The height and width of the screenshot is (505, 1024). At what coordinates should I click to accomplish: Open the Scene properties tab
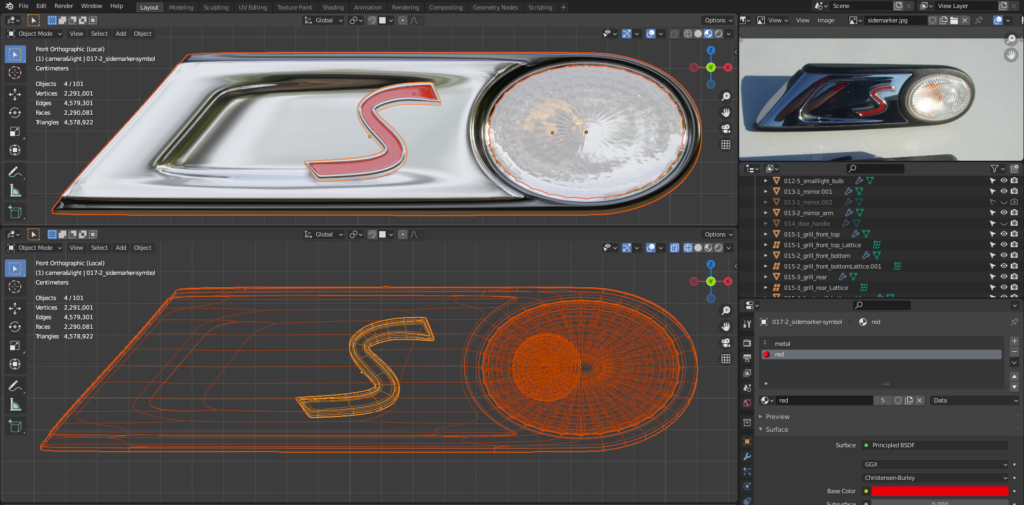coord(747,388)
